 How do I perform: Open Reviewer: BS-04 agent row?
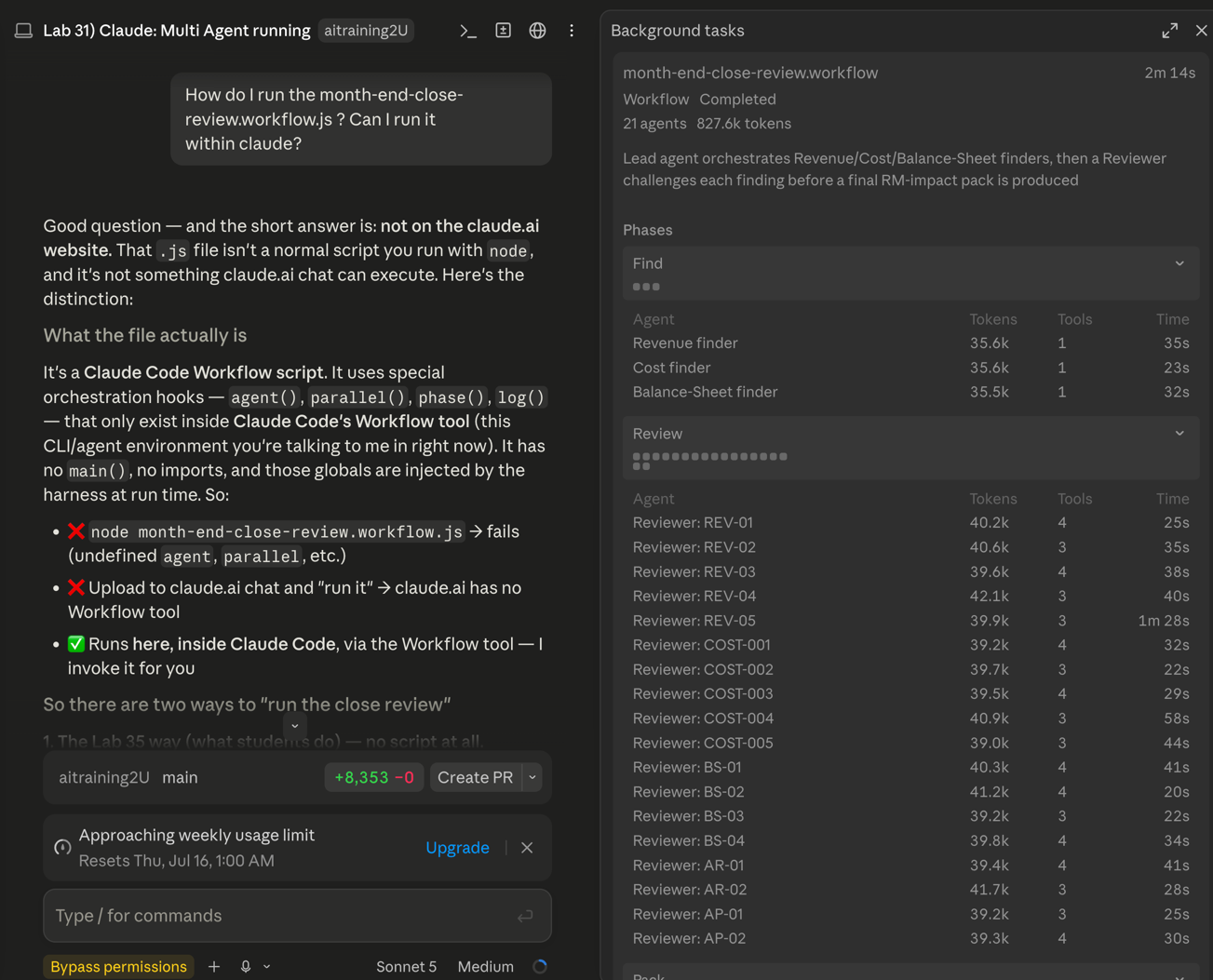coord(910,840)
